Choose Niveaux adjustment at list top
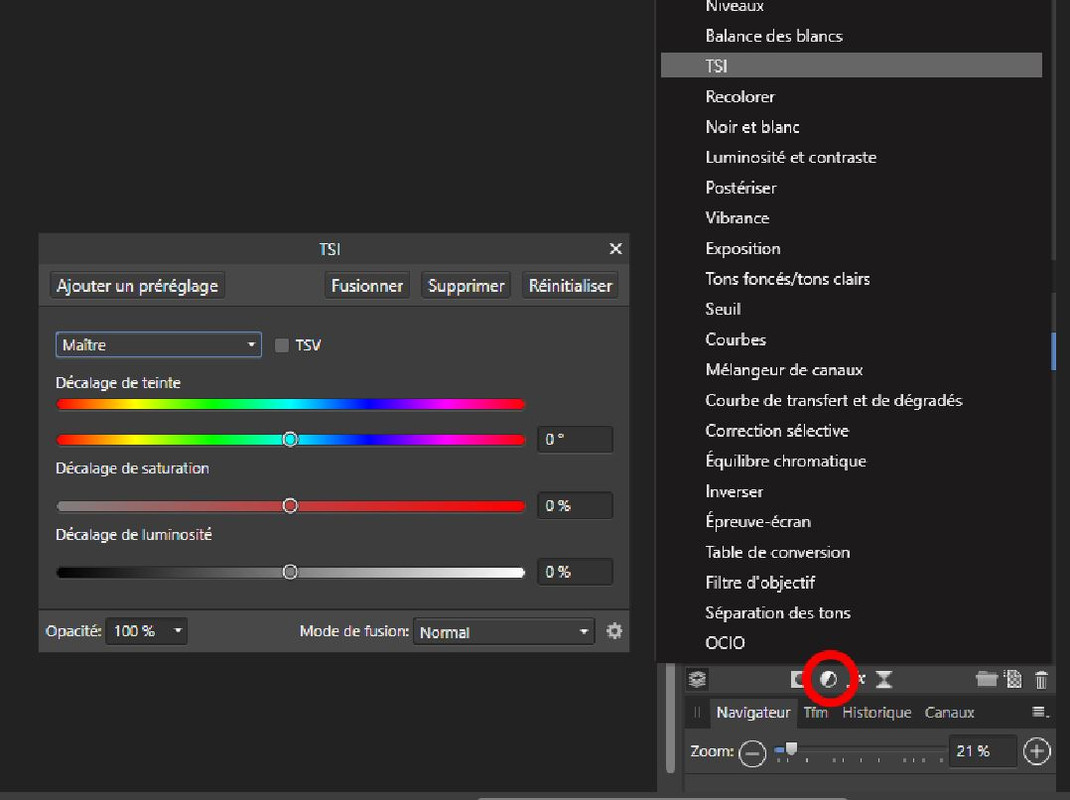The height and width of the screenshot is (800, 1070). [x=851, y=7]
